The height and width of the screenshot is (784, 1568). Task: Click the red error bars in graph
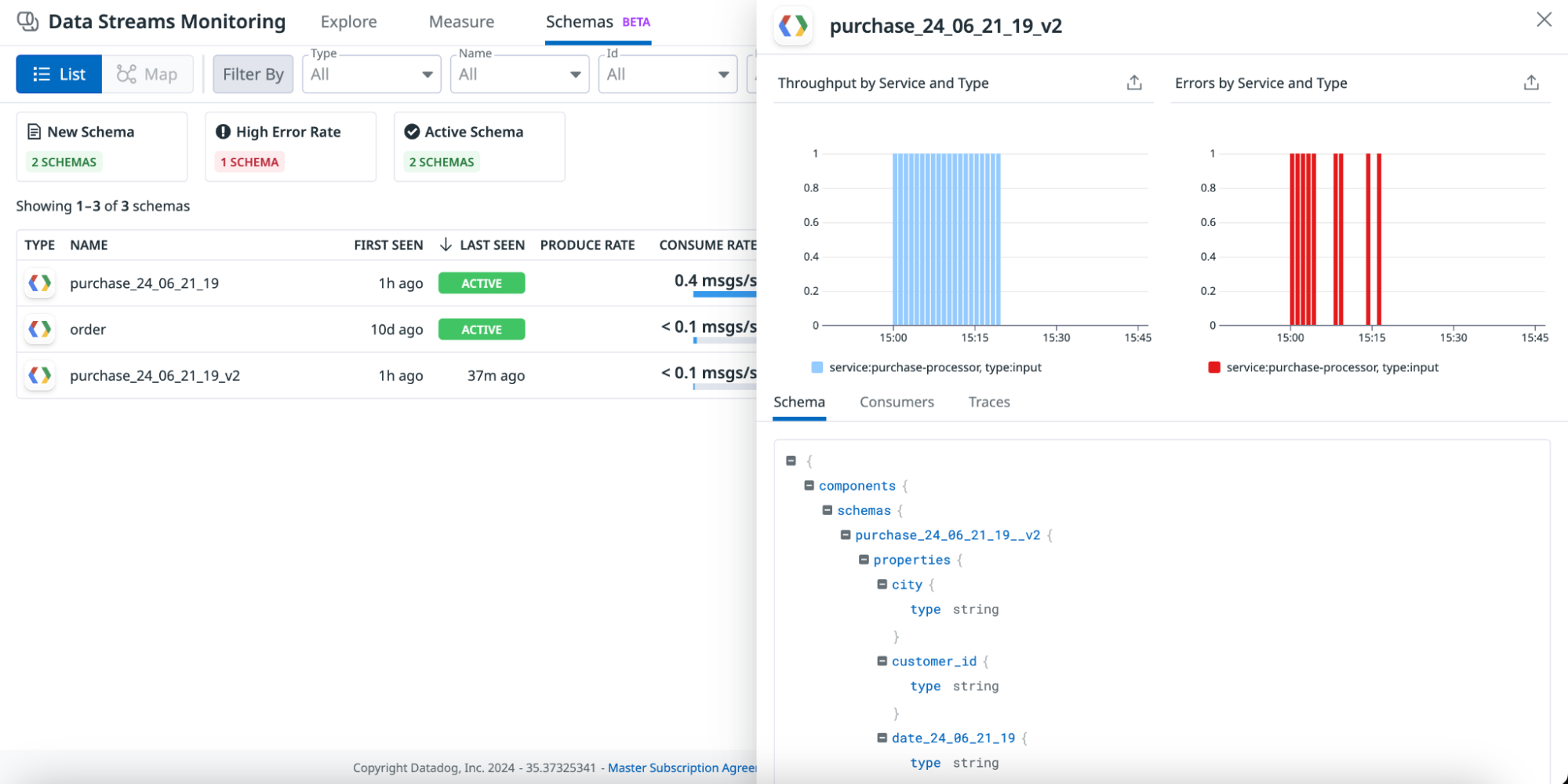[x=1335, y=239]
